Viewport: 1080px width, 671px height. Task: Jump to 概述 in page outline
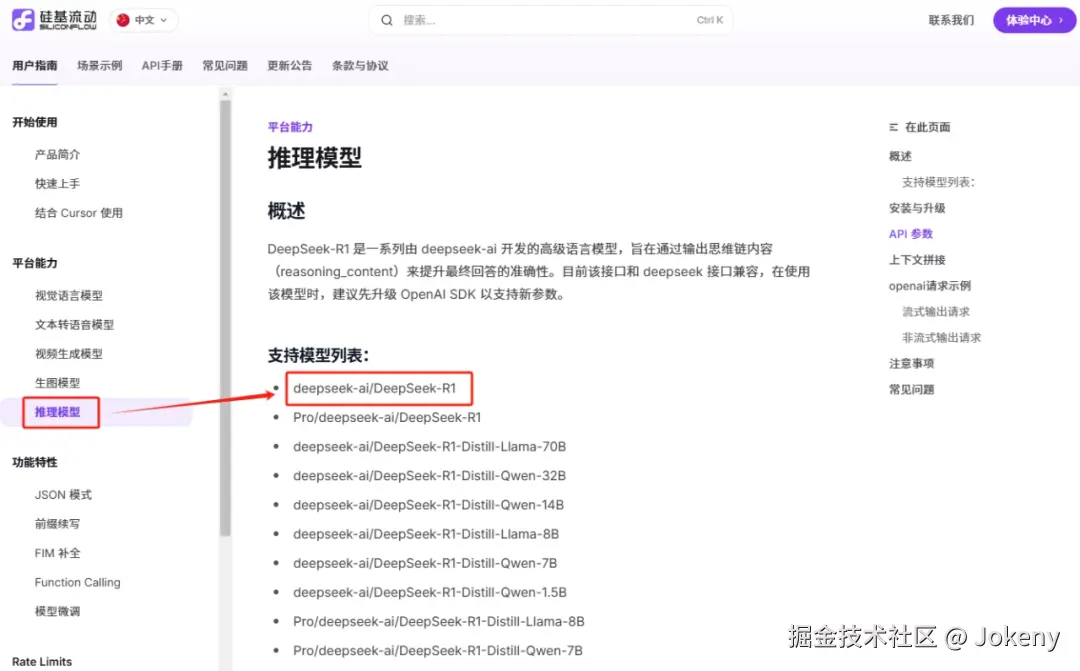coord(900,156)
